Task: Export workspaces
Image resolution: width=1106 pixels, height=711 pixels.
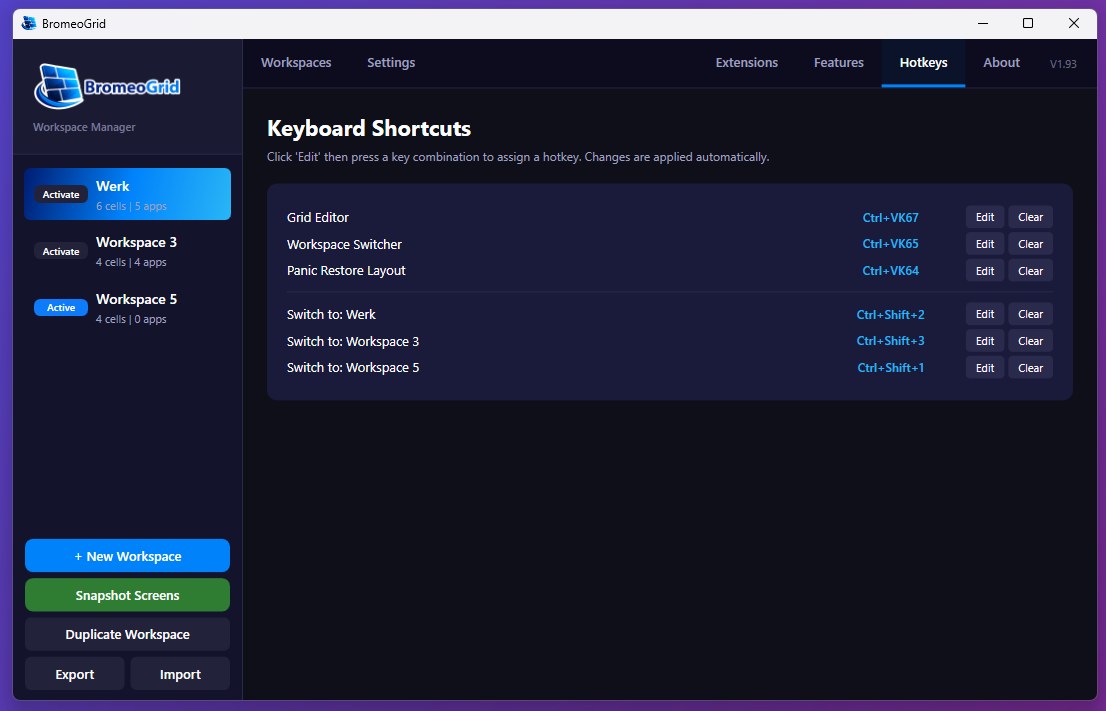Action: coord(74,673)
